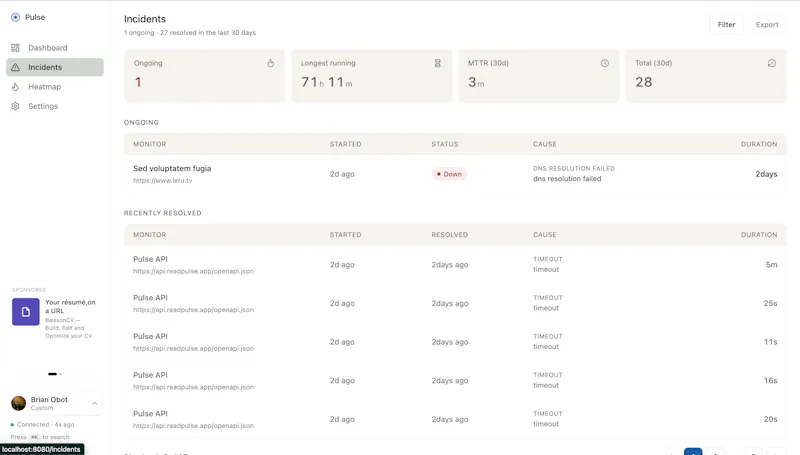This screenshot has width=800, height=455.
Task: Click the Brian Obot profile avatar
Action: click(18, 403)
